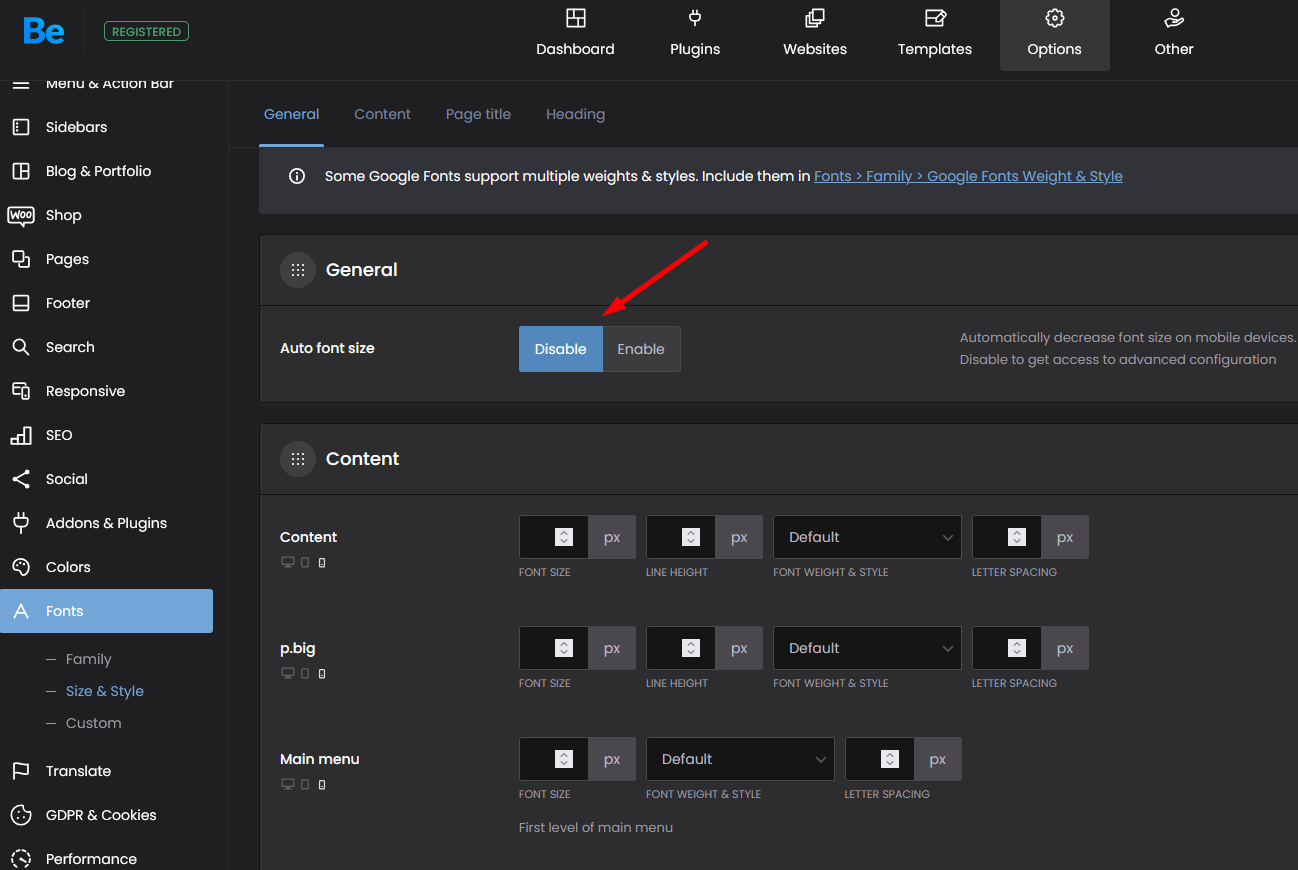
Task: Click the REGISTERED badge
Action: pyautogui.click(x=146, y=32)
